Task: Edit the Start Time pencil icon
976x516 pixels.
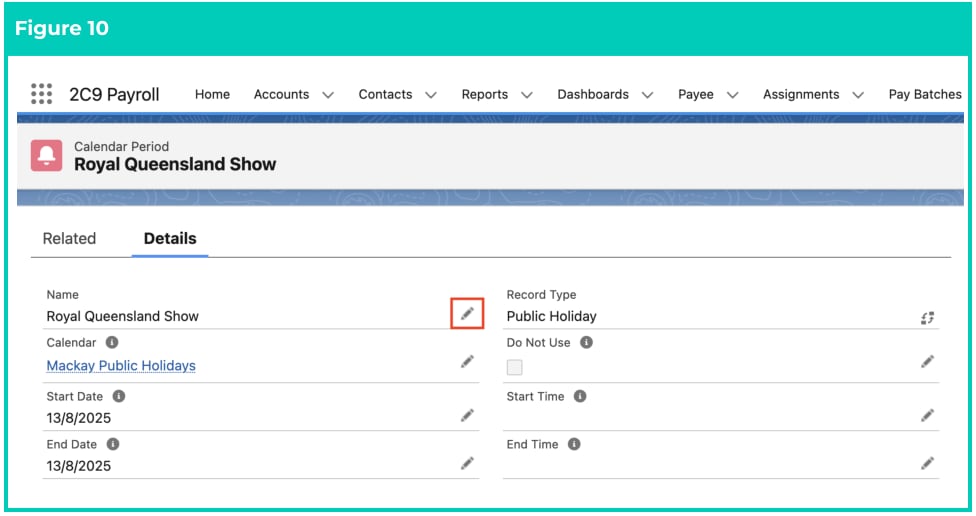Action: point(927,415)
